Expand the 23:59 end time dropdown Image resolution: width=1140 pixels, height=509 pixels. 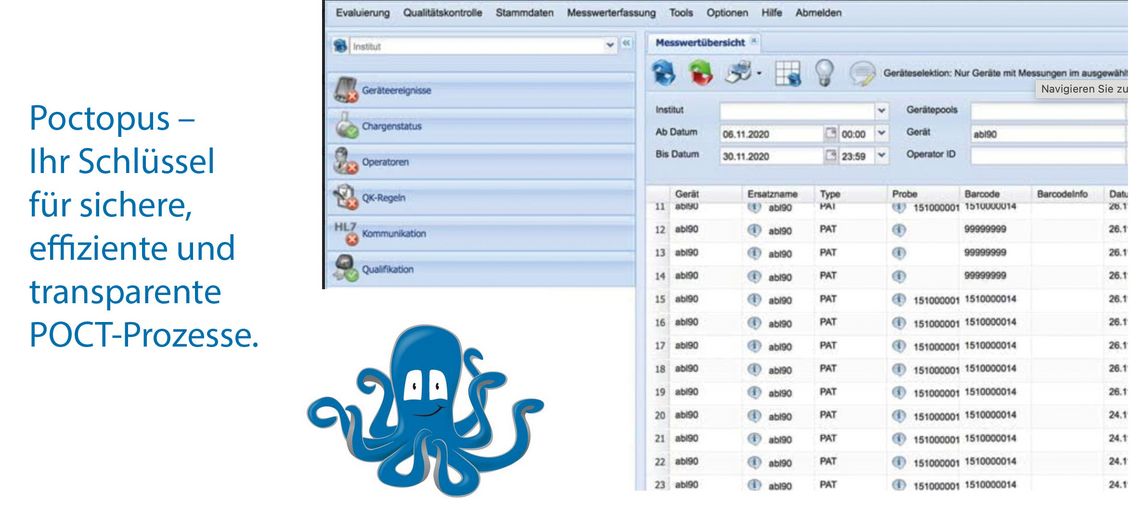click(x=883, y=156)
